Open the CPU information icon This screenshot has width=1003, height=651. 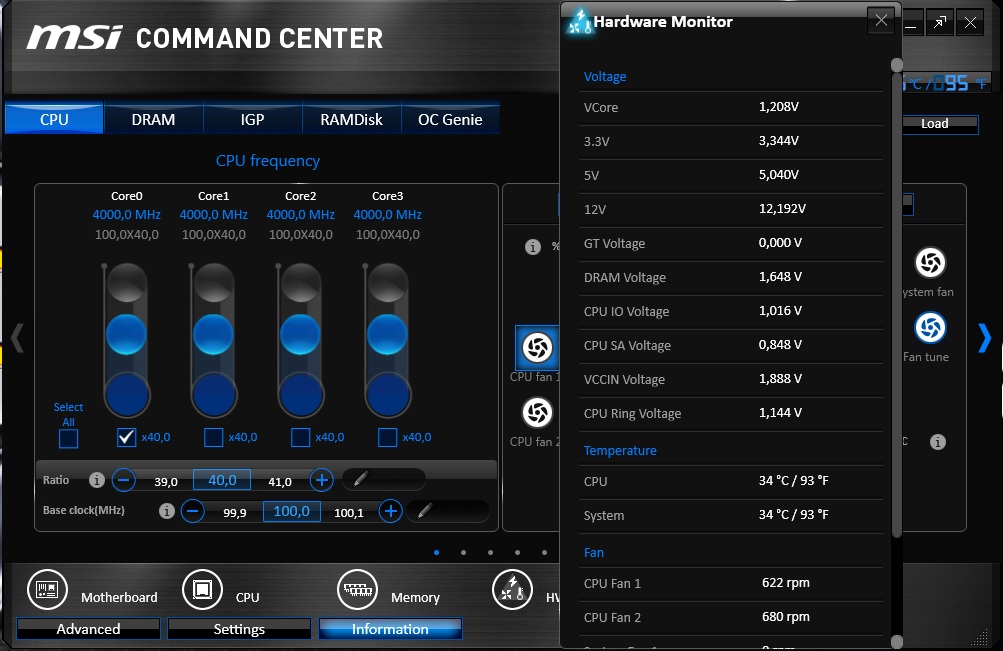202,589
